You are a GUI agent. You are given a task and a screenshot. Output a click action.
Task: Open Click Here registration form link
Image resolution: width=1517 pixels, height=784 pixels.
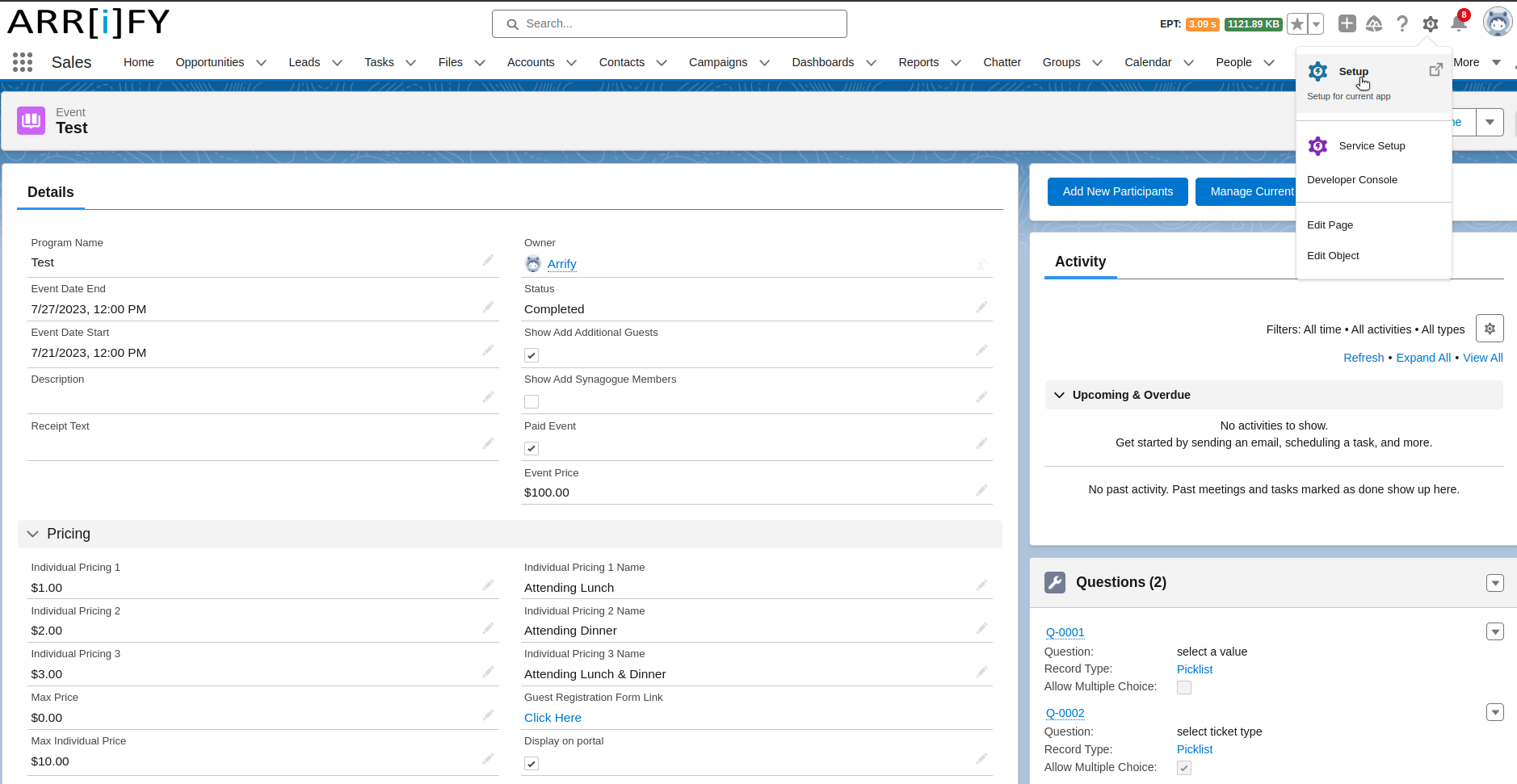pyautogui.click(x=553, y=718)
